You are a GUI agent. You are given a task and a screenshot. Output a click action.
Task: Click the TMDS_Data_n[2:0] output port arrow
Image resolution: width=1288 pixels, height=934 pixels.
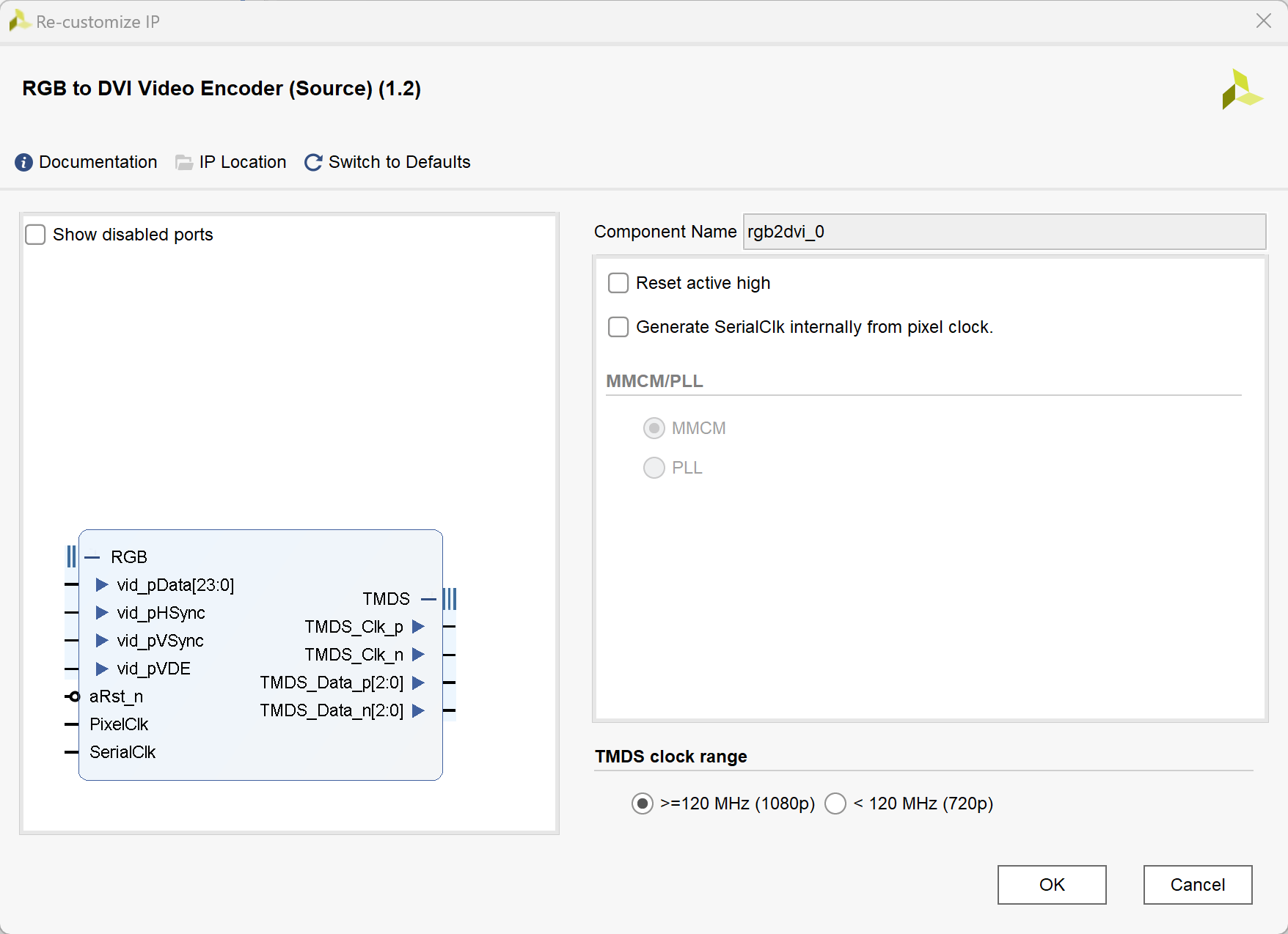pyautogui.click(x=418, y=710)
